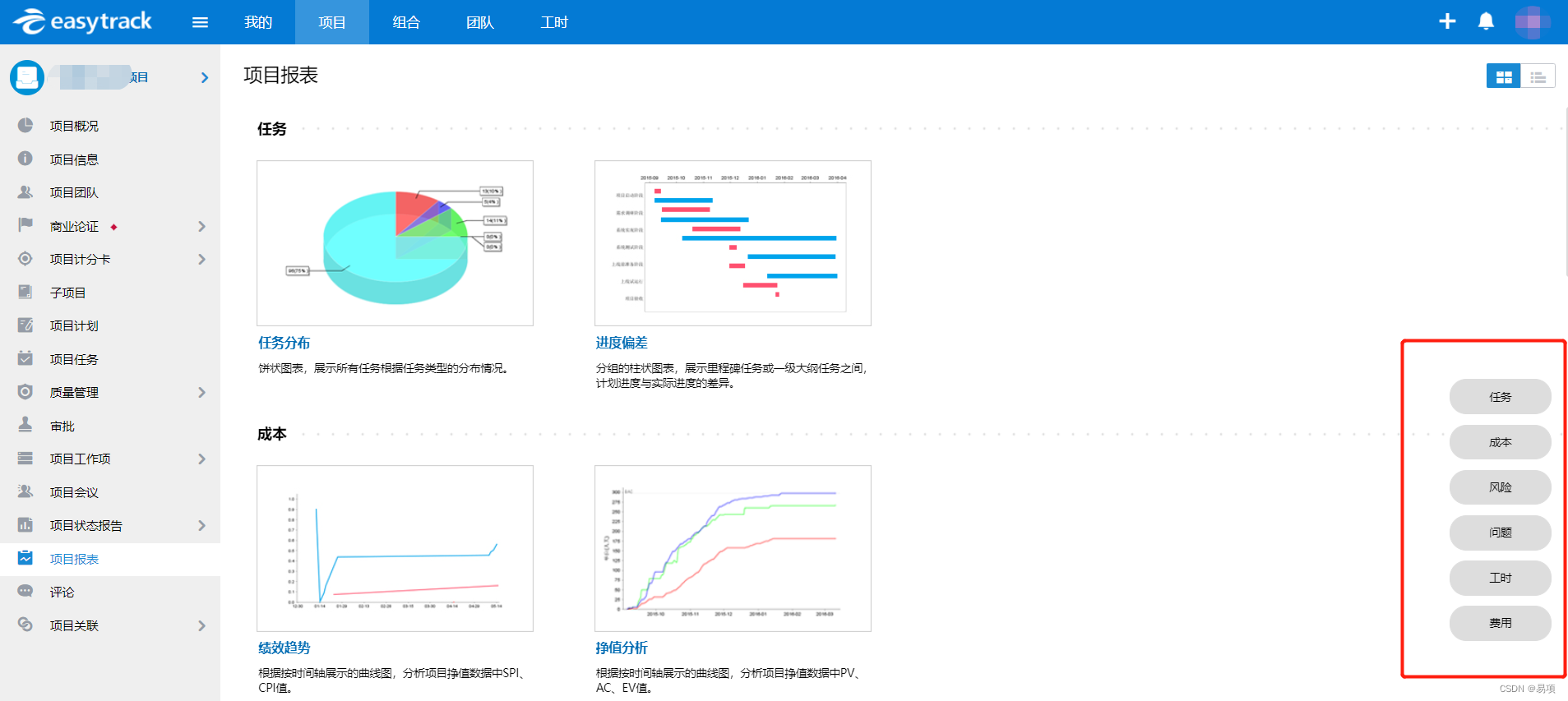Open the notification bell
1568x701 pixels.
1486,21
